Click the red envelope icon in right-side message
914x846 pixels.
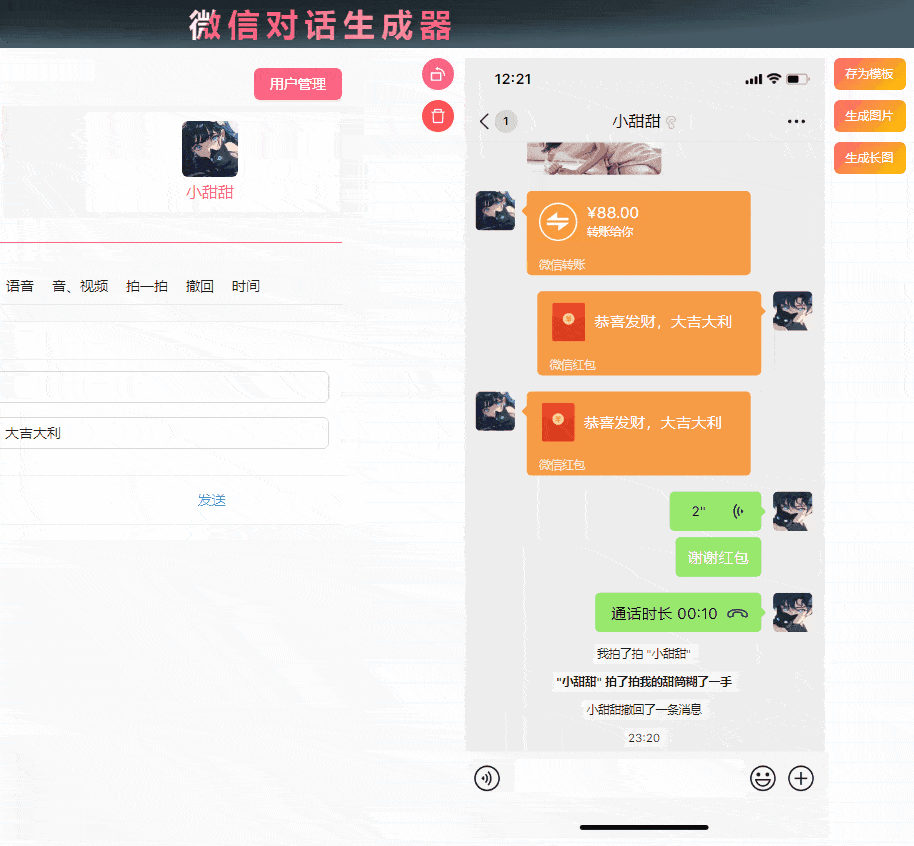coord(568,322)
